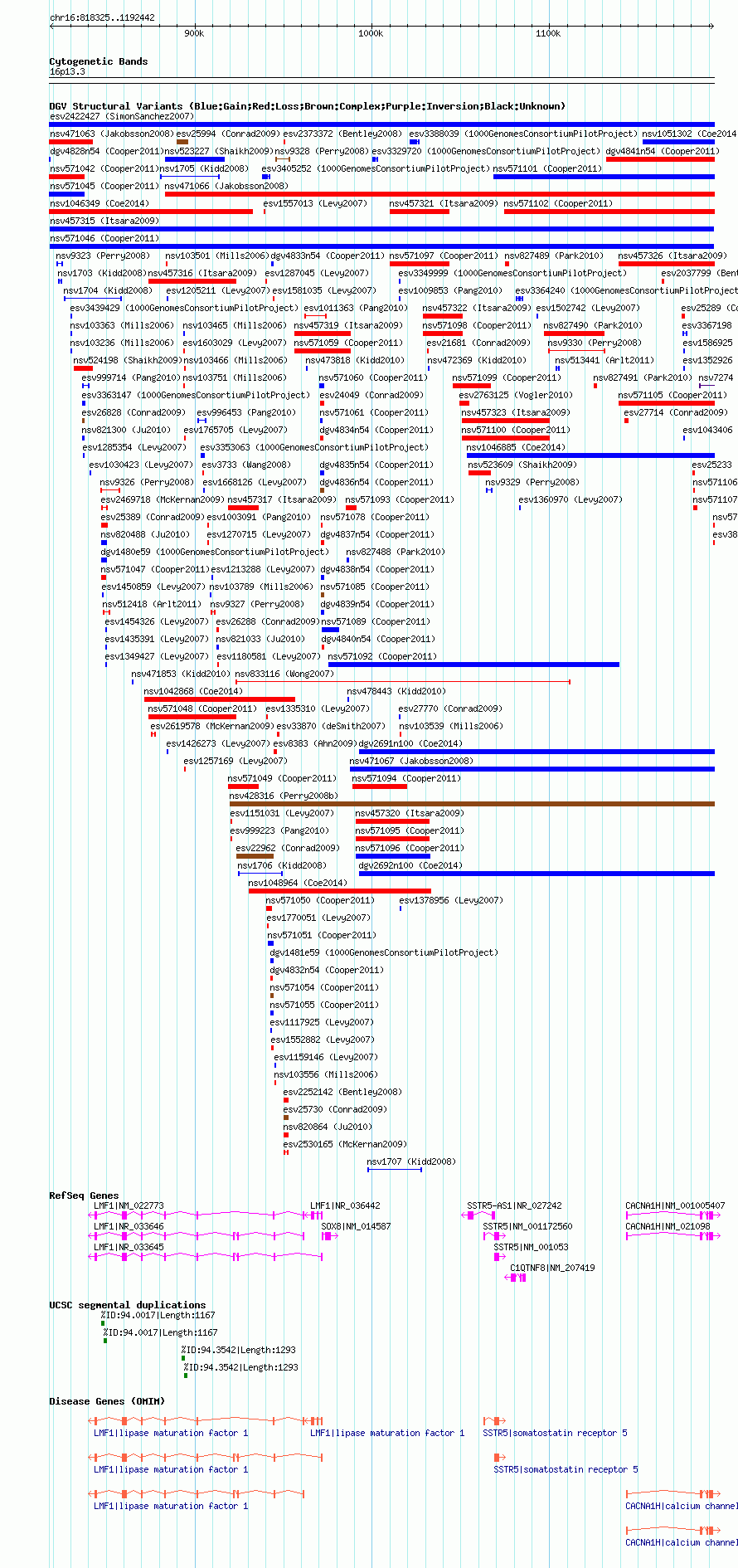Select the C1QTNF8|NM_207419 gene label

pyautogui.click(x=552, y=1268)
